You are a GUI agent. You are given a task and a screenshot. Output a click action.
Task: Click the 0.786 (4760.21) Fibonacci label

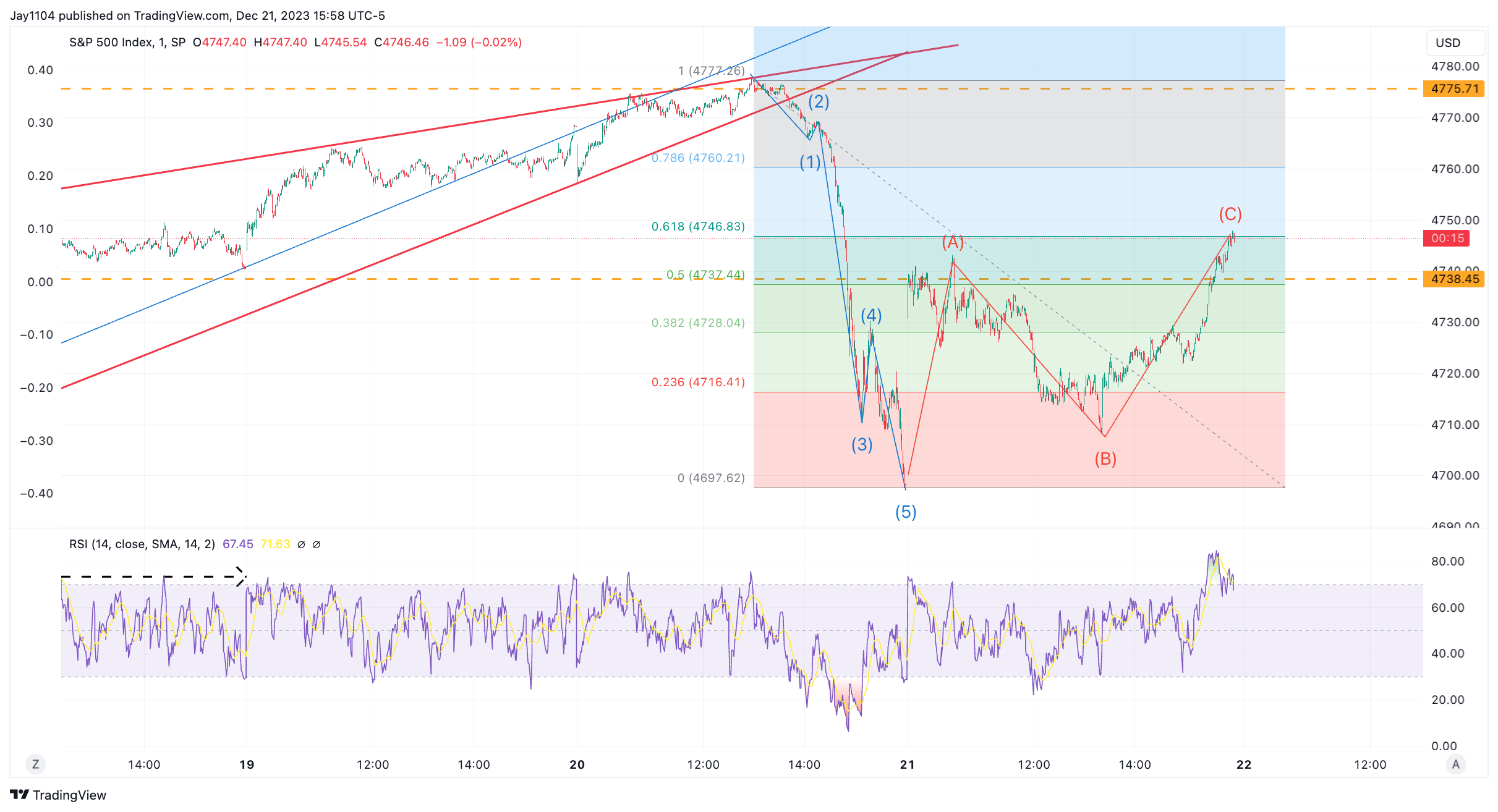698,158
